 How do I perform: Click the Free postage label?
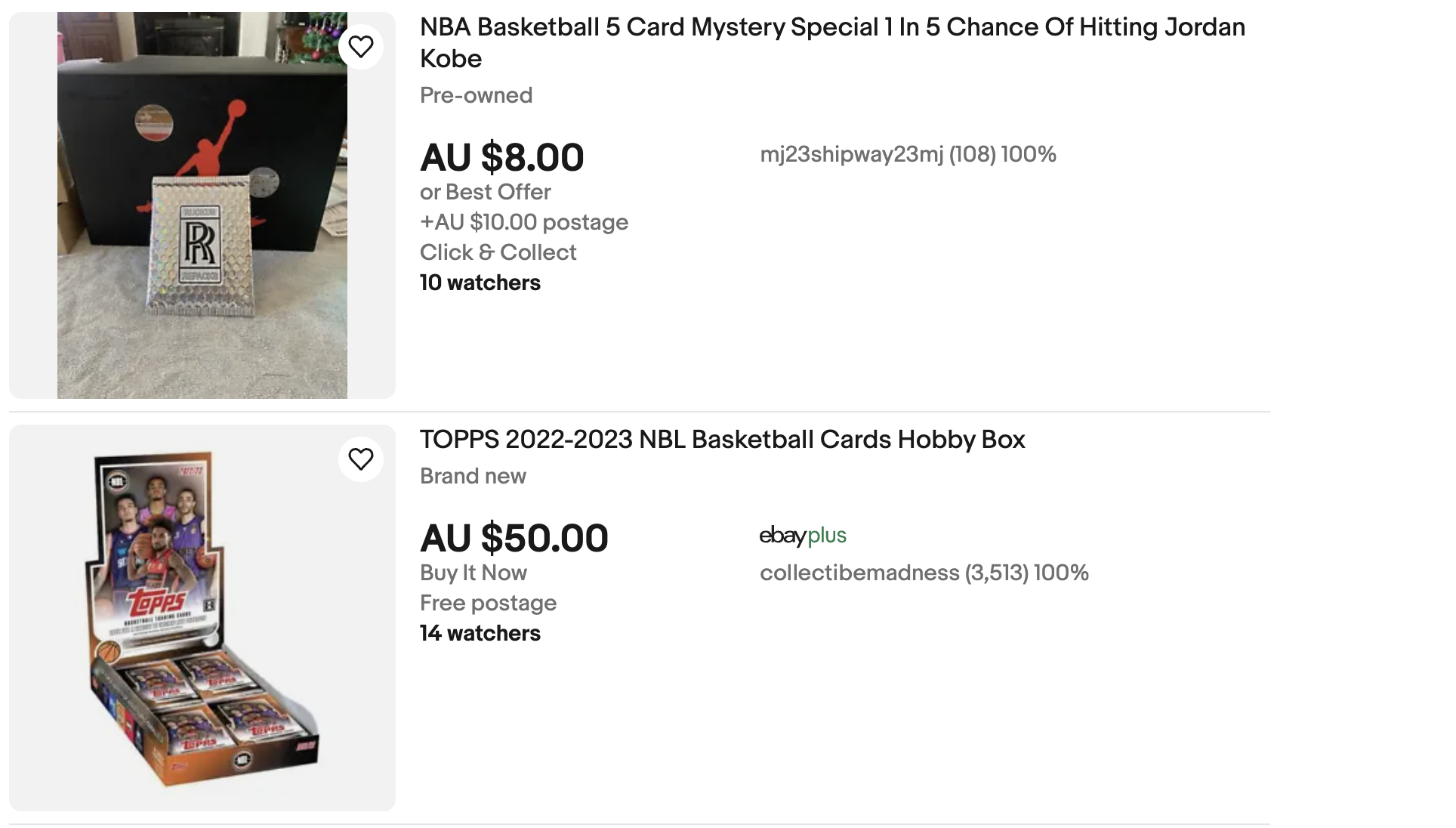[487, 603]
